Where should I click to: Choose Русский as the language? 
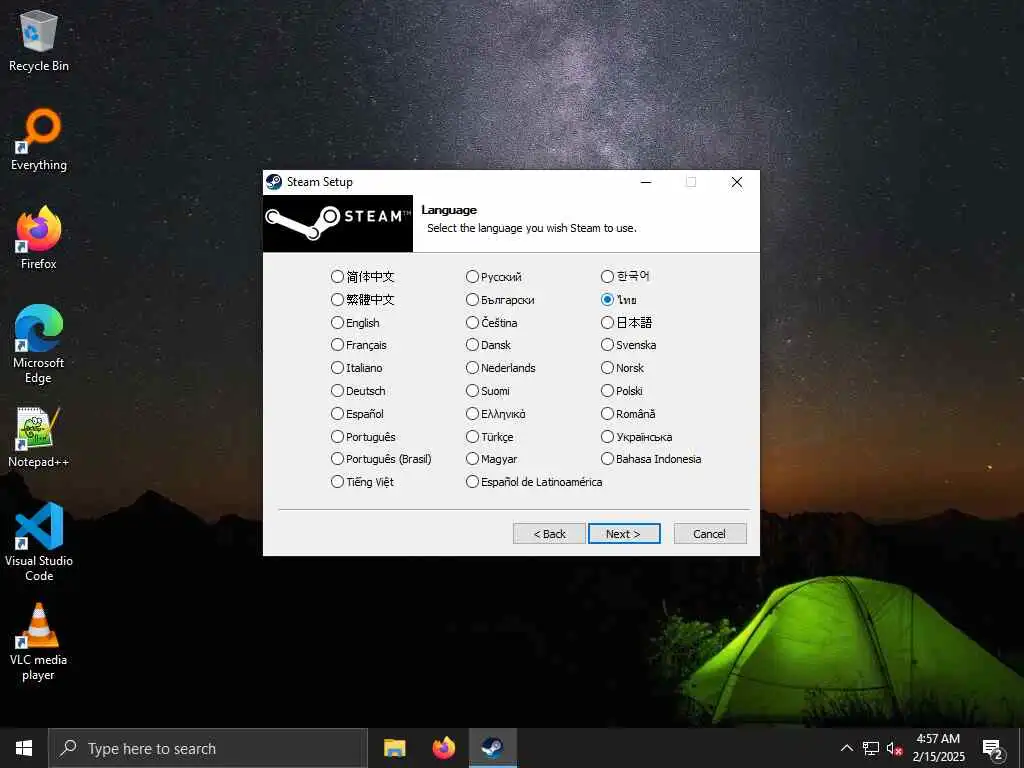494,277
